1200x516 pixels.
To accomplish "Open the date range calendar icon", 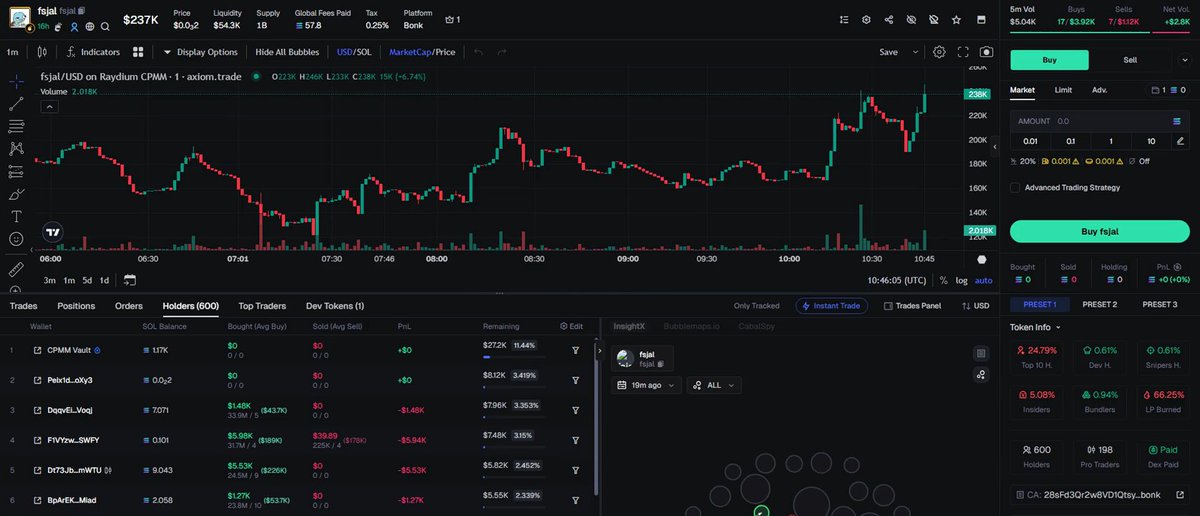I will [x=130, y=280].
